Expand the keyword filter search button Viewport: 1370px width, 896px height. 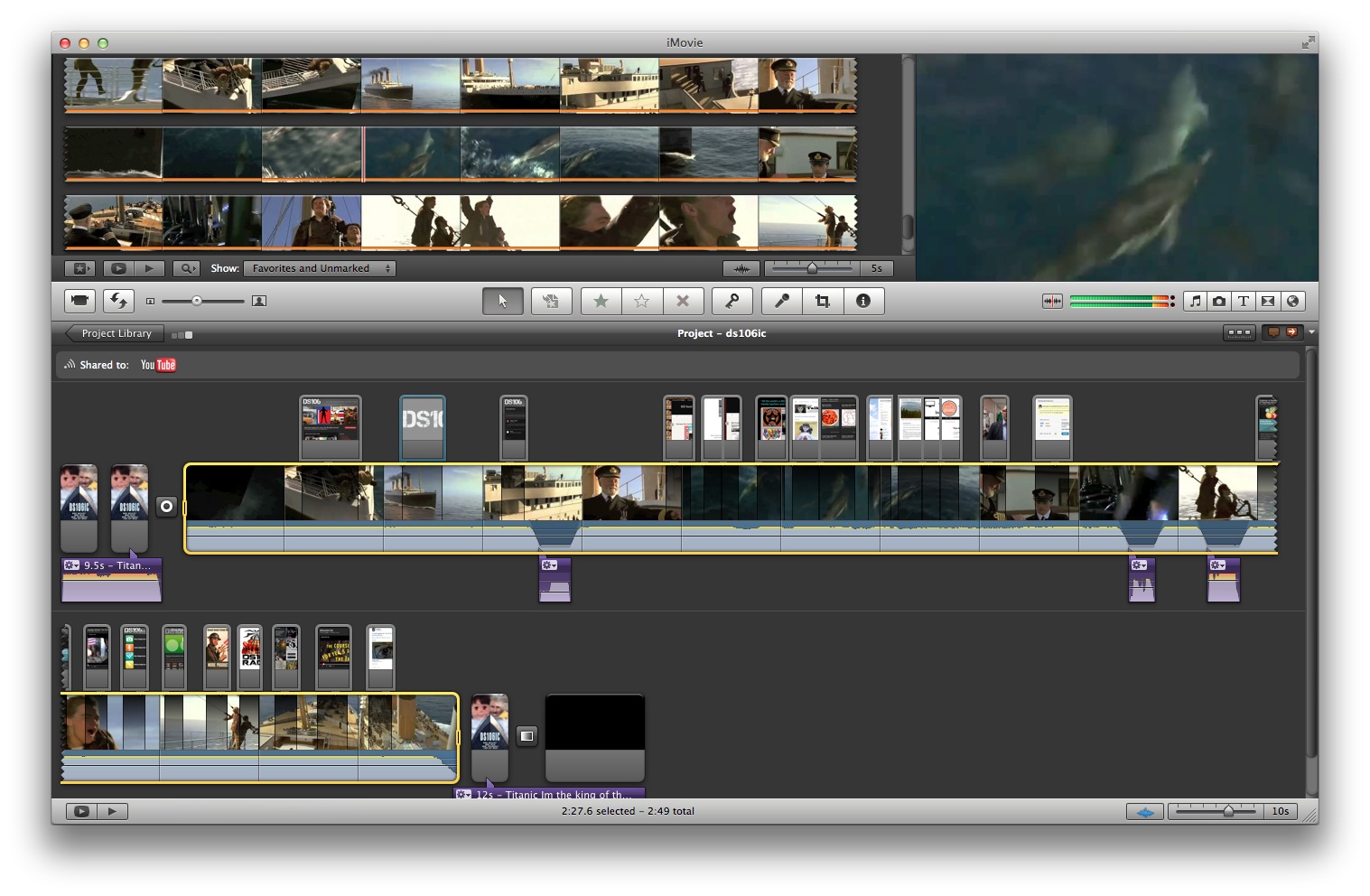point(186,268)
